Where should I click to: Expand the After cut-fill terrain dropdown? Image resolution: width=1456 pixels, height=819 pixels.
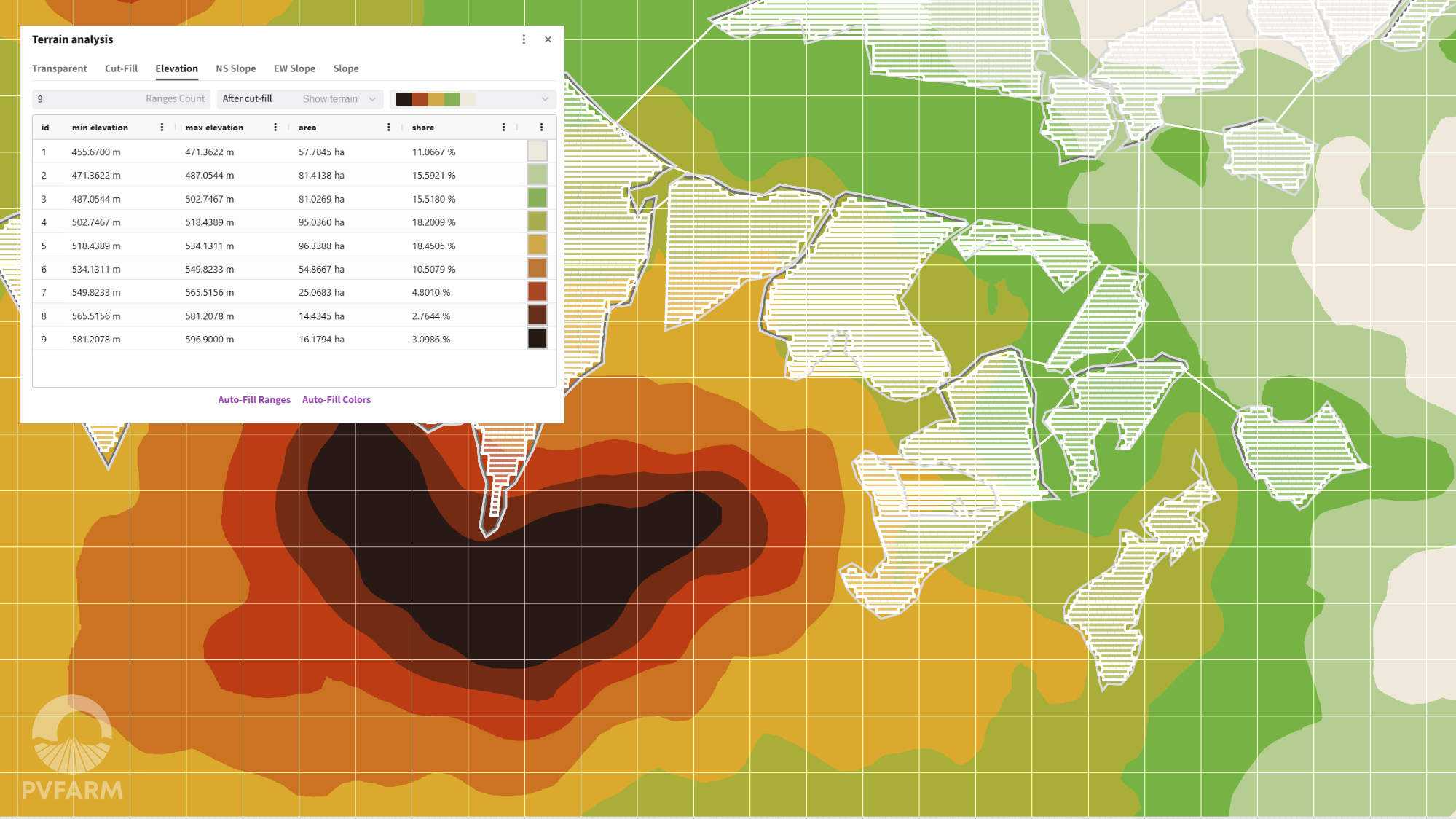point(299,99)
